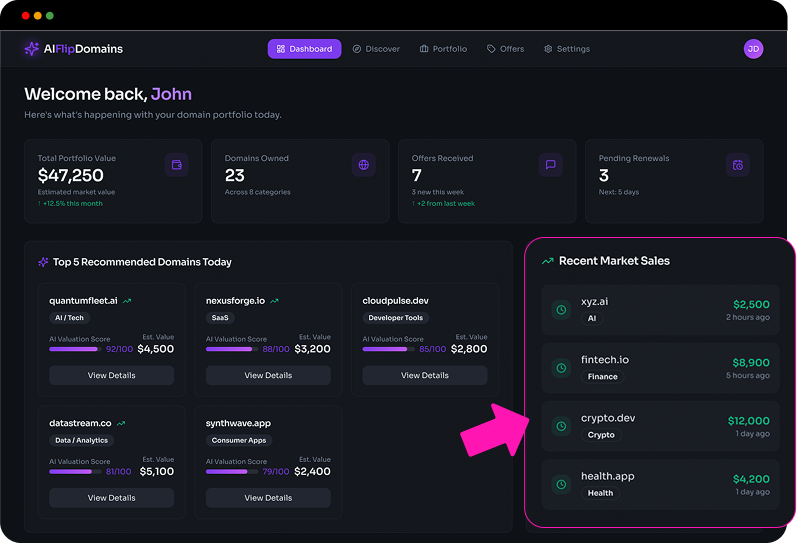Go to the Portfolio tab
797x543 pixels.
pyautogui.click(x=443, y=49)
